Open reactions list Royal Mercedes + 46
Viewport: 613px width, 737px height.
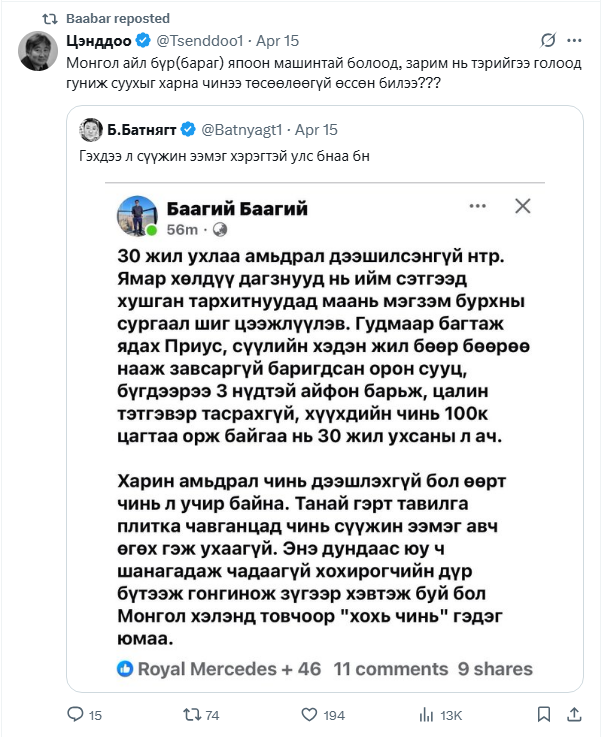tap(219, 669)
